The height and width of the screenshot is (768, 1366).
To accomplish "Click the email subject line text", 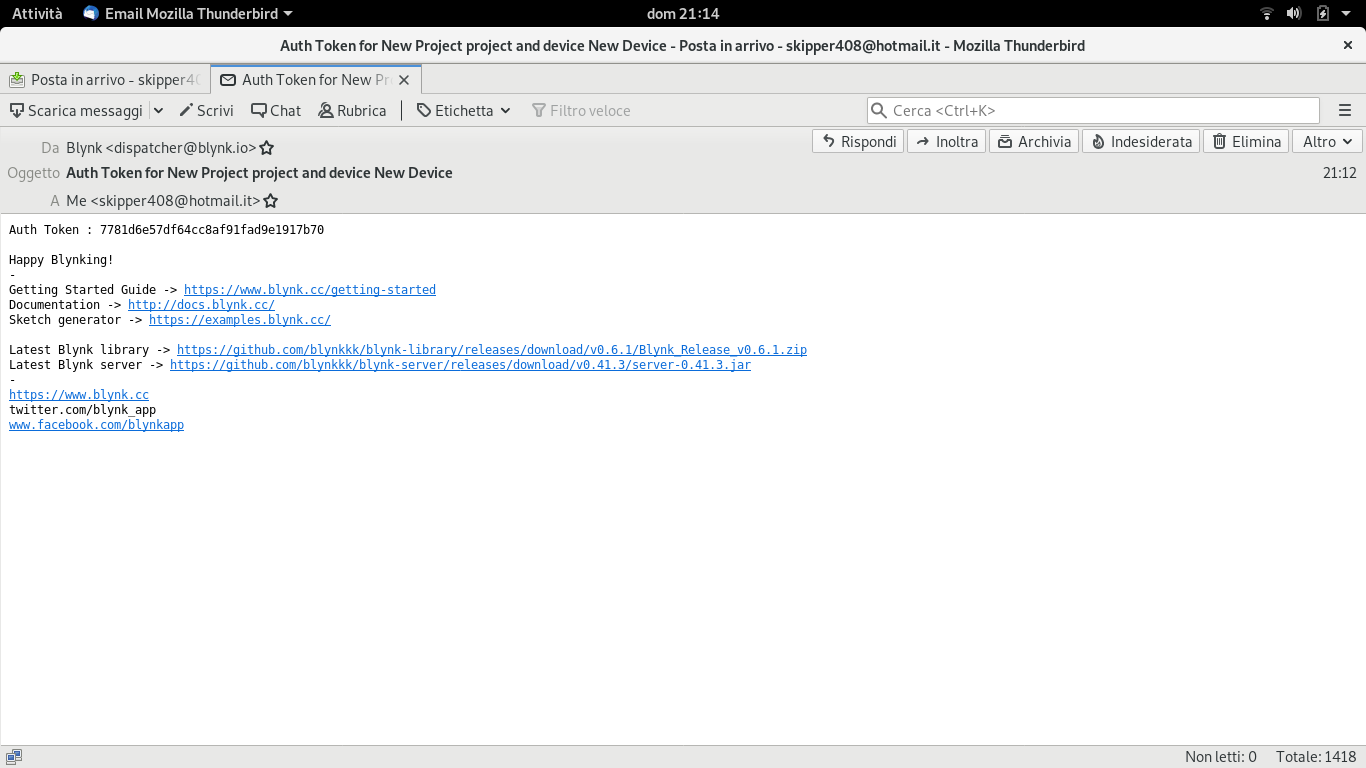I will (x=259, y=173).
